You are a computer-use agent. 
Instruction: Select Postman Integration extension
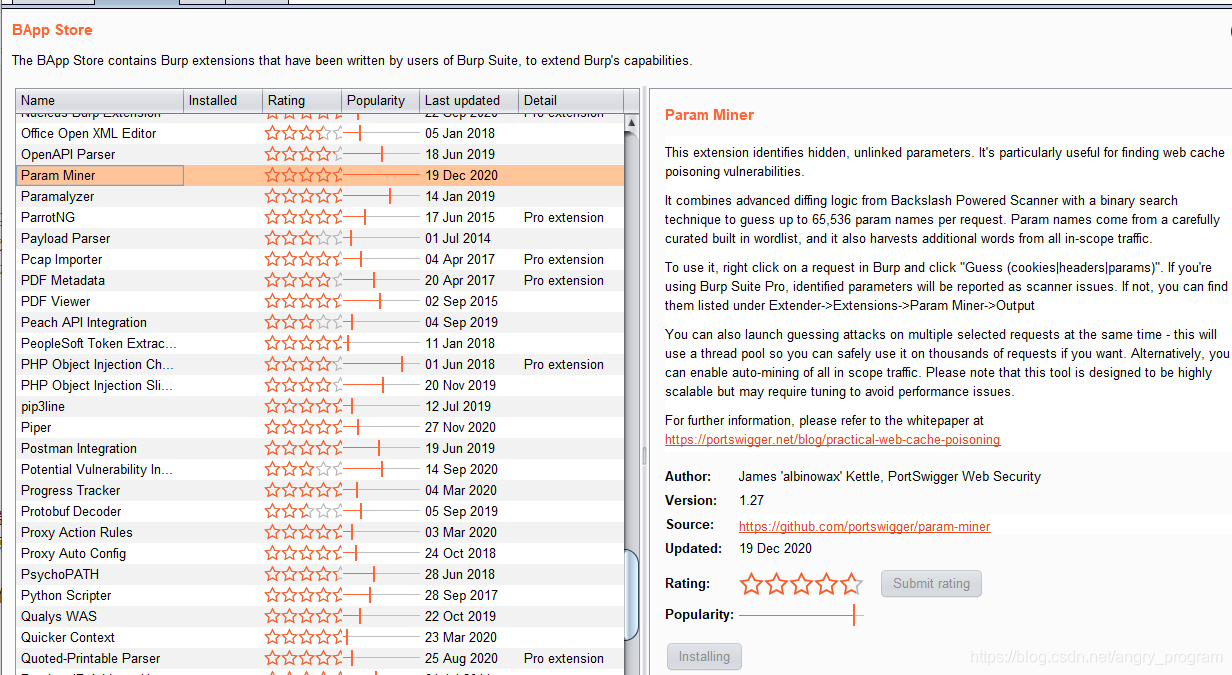pyautogui.click(x=320, y=448)
